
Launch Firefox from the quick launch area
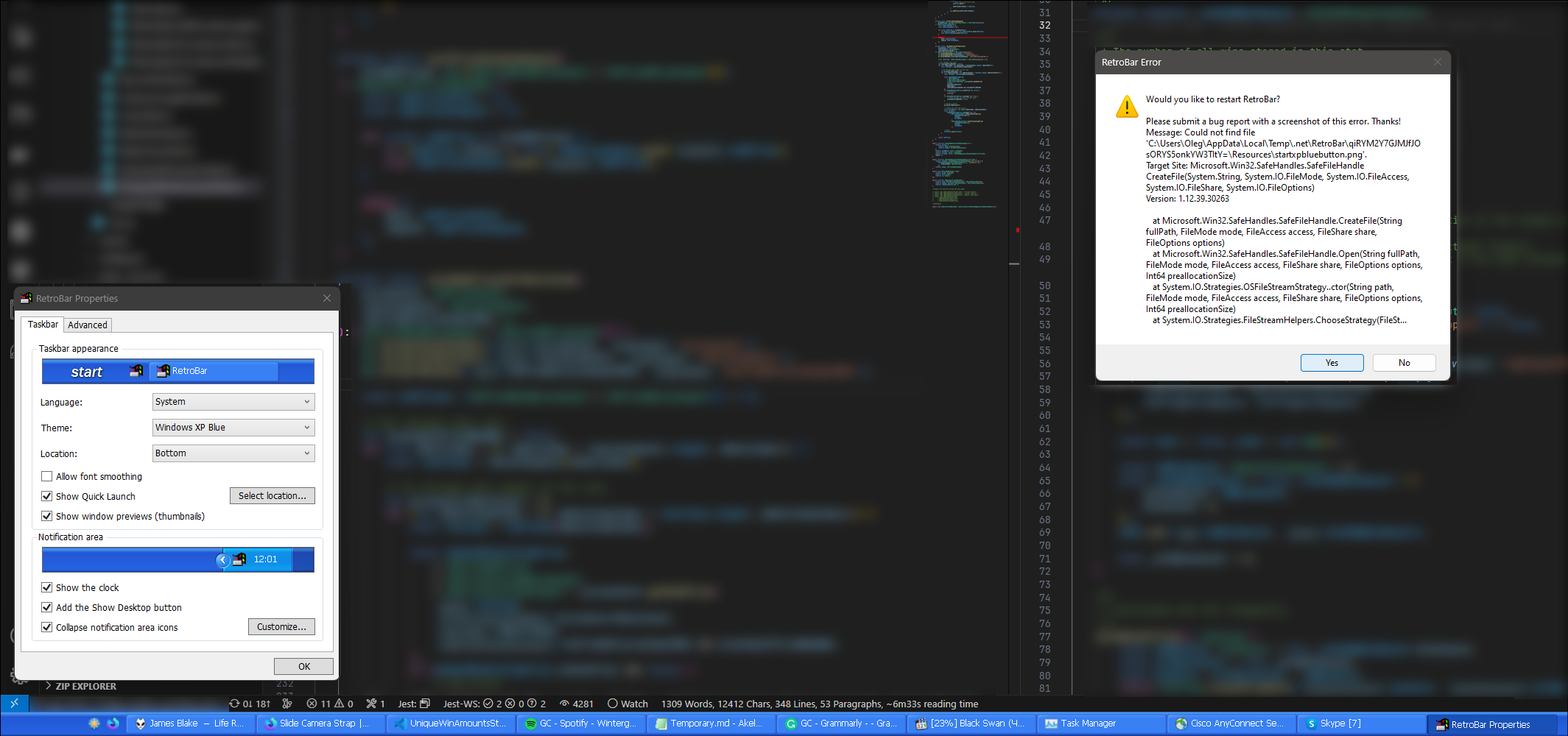[x=115, y=723]
